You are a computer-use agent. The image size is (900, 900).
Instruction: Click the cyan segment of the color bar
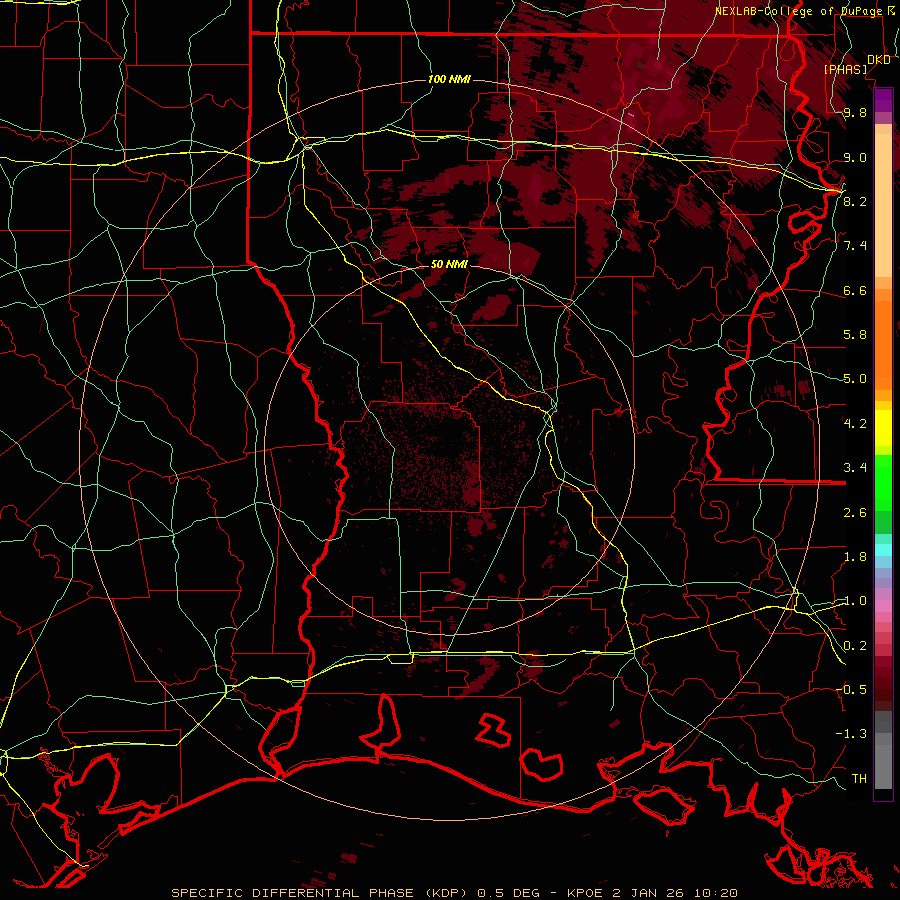coord(883,550)
